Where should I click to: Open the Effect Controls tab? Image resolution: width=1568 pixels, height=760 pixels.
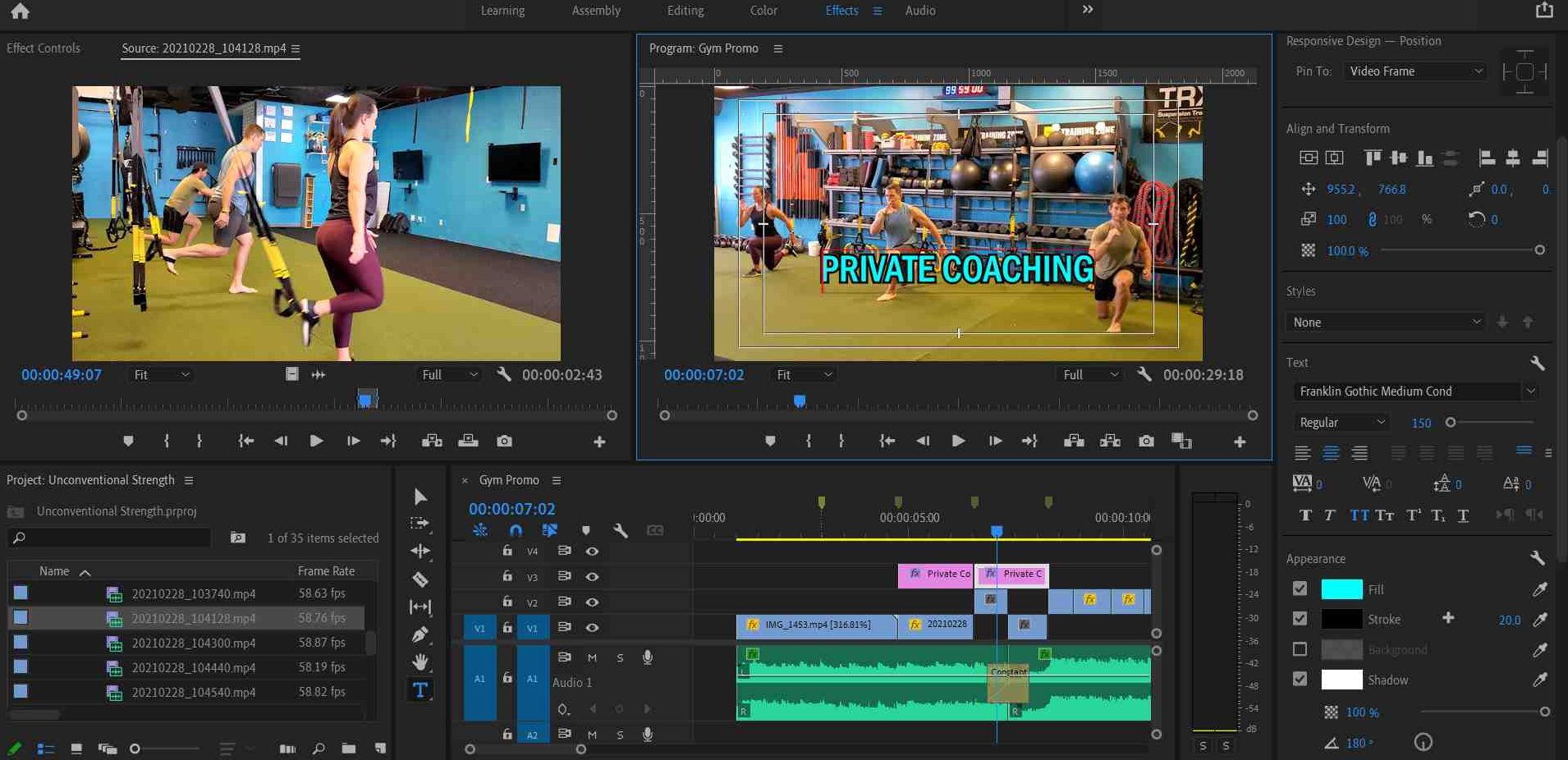[x=44, y=48]
